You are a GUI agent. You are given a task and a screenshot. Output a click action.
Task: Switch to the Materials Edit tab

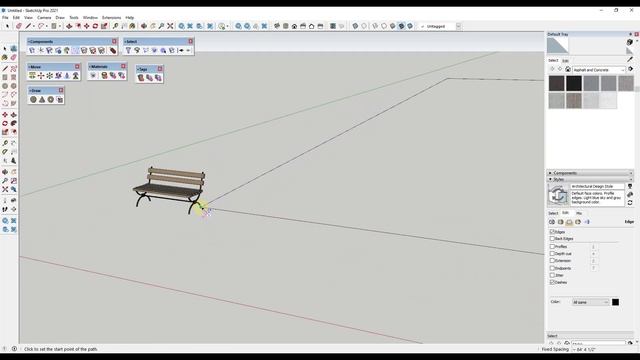click(565, 60)
